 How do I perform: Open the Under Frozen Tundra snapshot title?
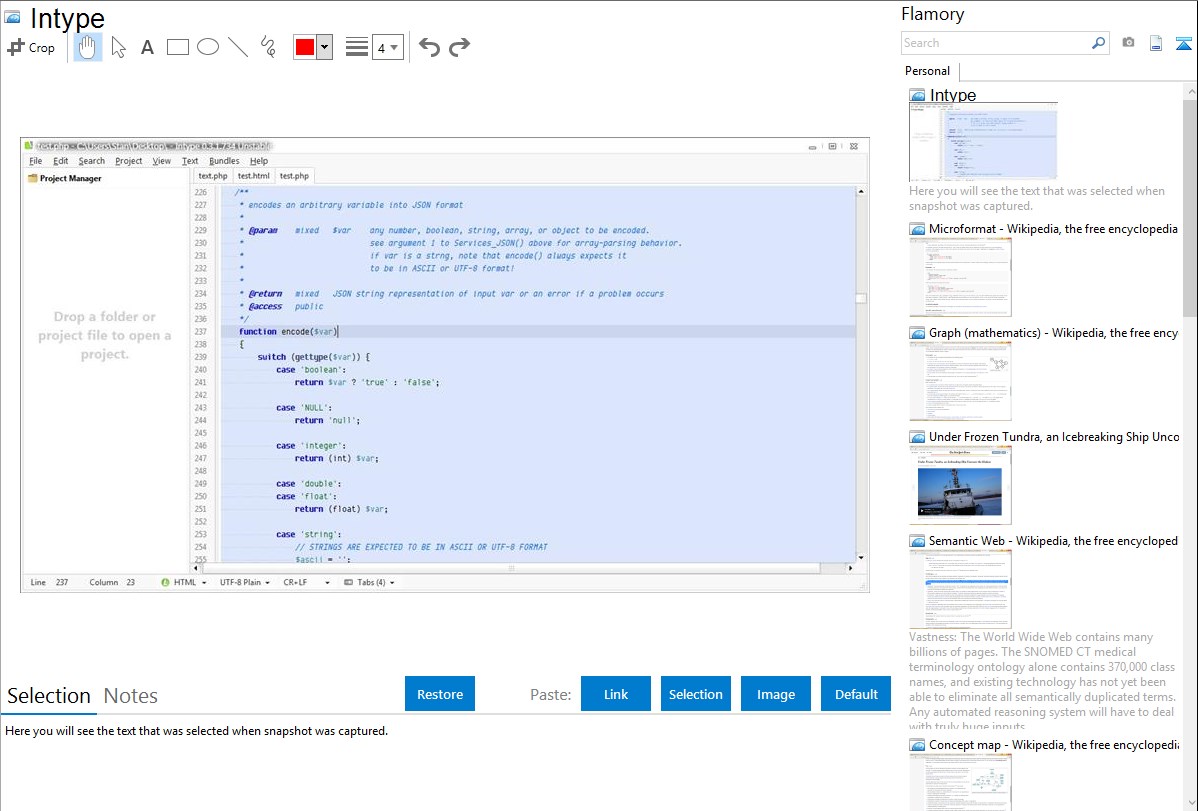(1054, 436)
